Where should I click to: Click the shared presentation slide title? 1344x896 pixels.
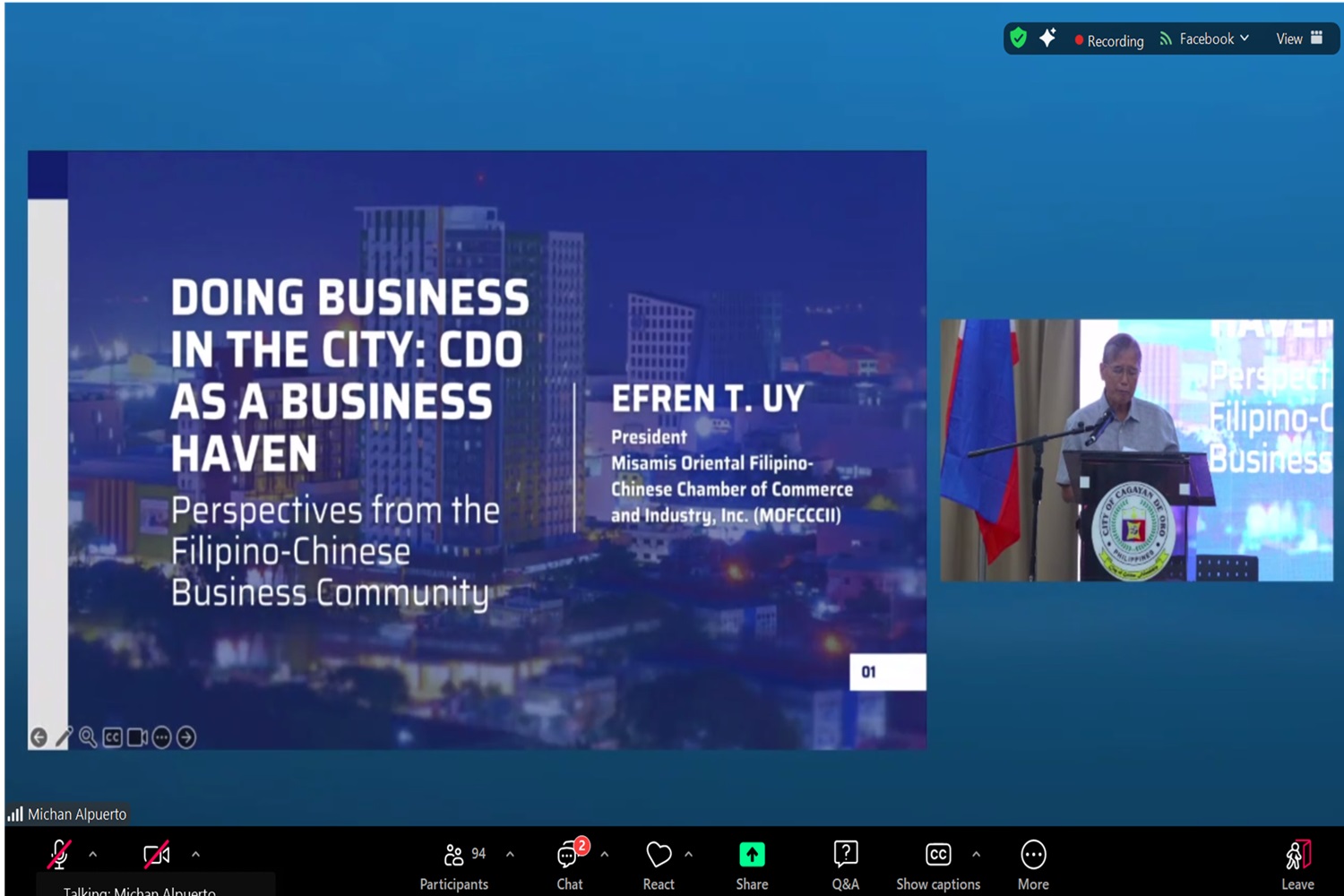click(x=349, y=375)
